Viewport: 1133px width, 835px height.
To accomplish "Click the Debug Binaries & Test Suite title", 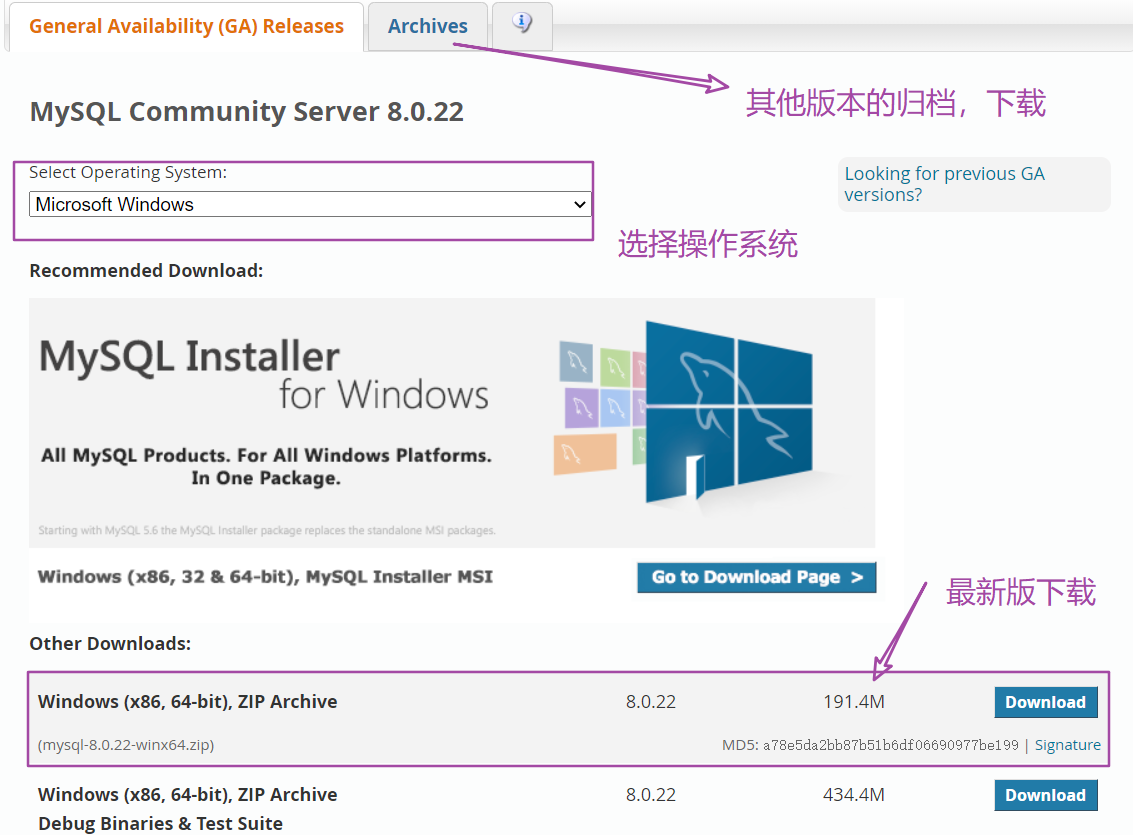I will pos(160,823).
